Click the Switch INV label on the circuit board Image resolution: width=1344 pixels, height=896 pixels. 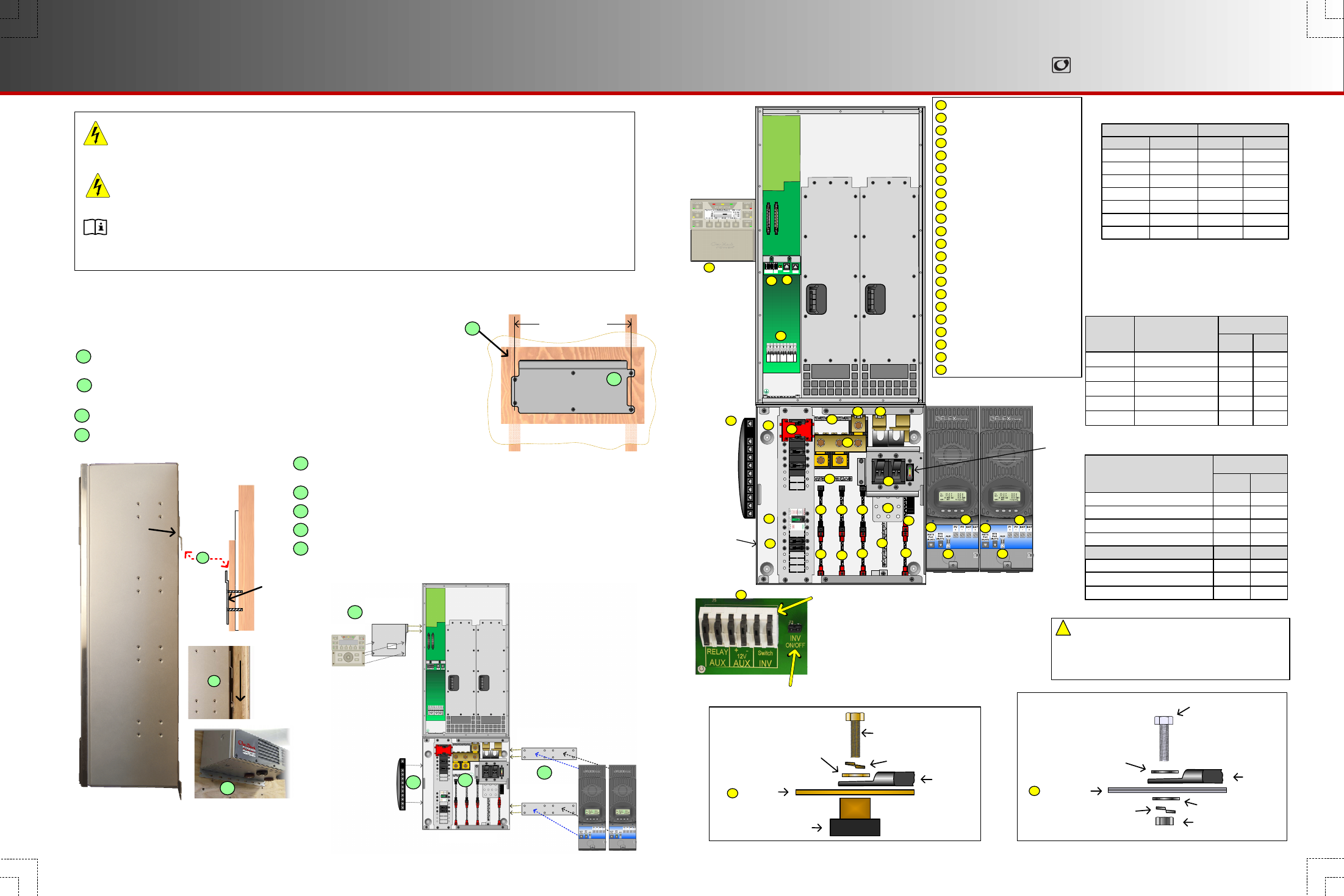(x=765, y=658)
